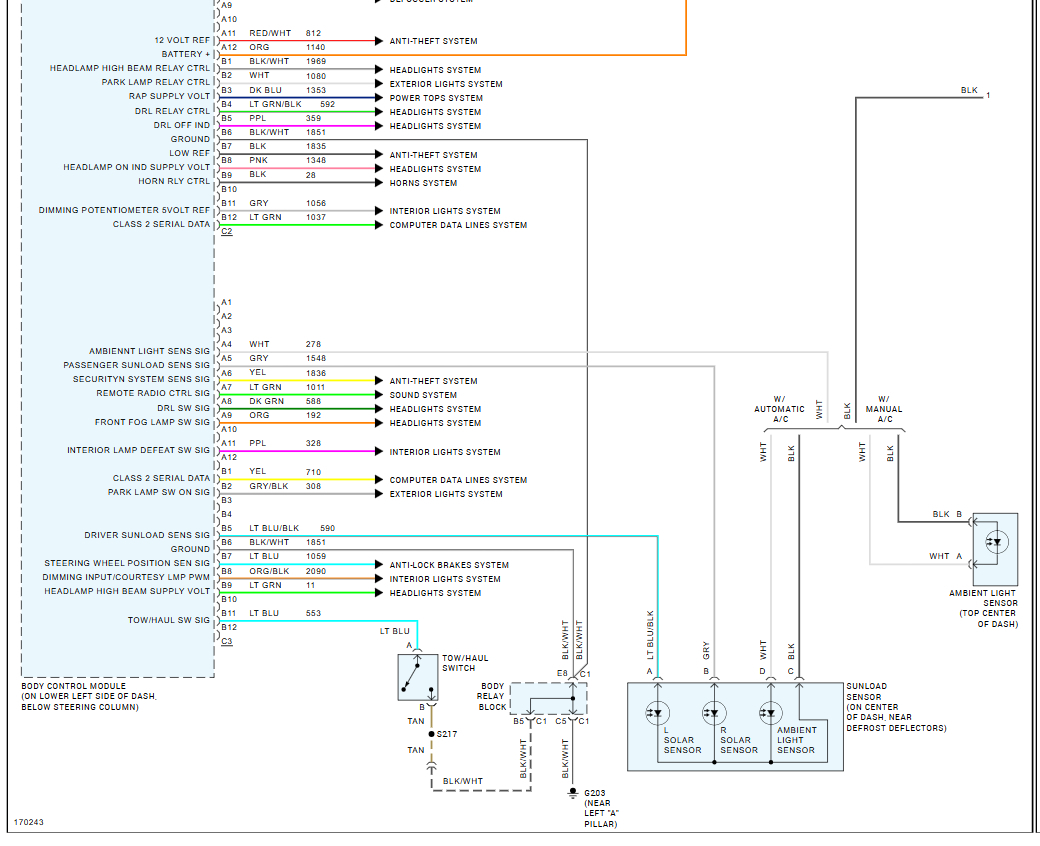This screenshot has height=846, width=1040.
Task: Click the LT GRN/BLK wire color label
Action: [x=275, y=104]
